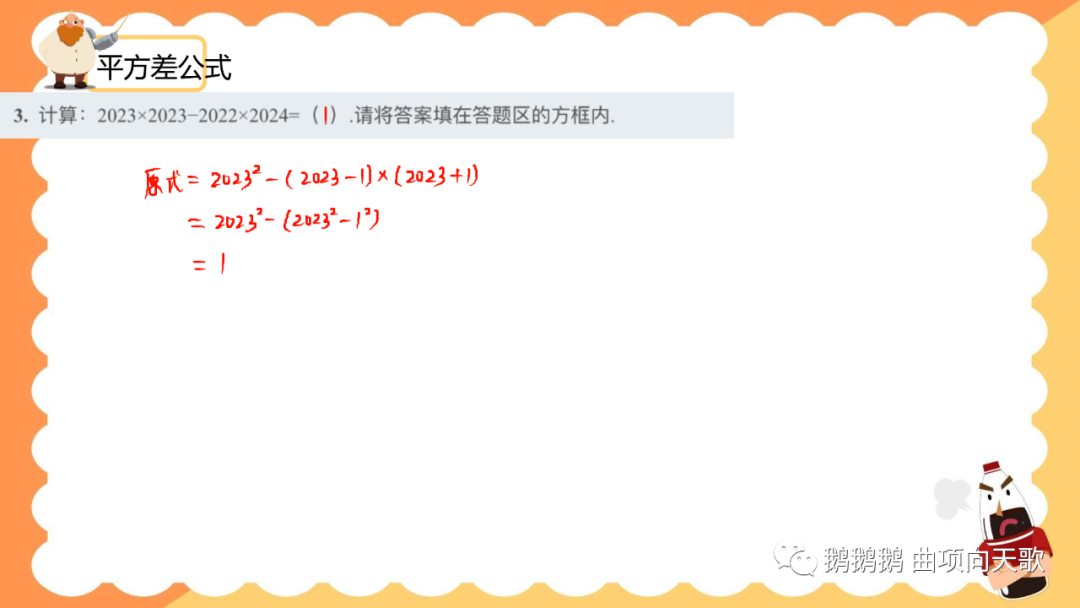Viewport: 1080px width, 608px height.
Task: Click the final handwritten result = 1
Action: (x=209, y=264)
